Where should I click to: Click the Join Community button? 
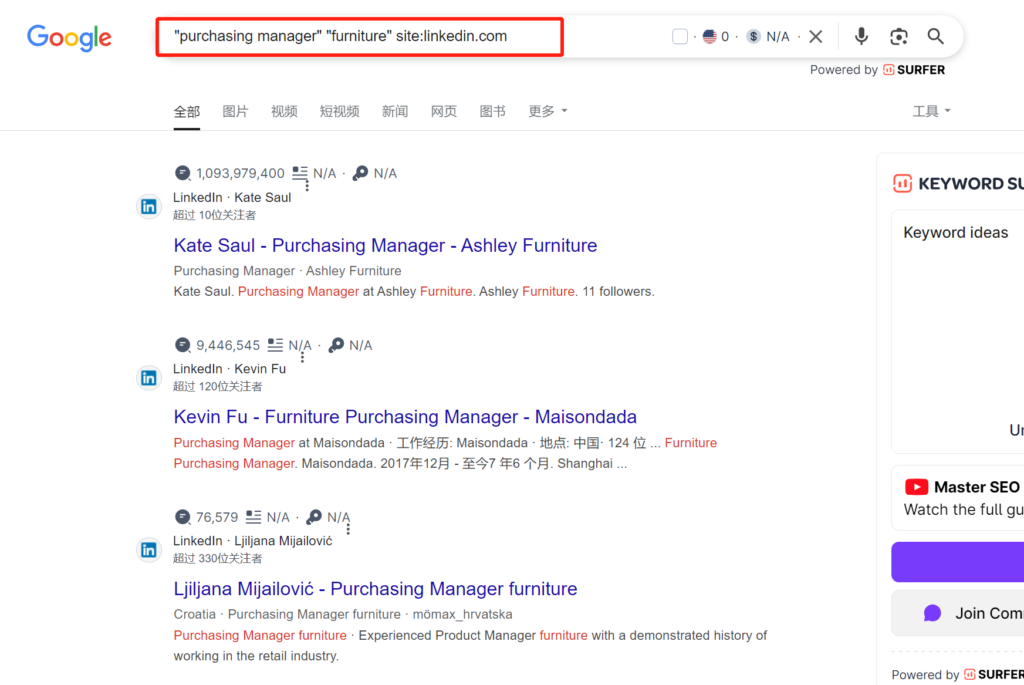click(957, 613)
